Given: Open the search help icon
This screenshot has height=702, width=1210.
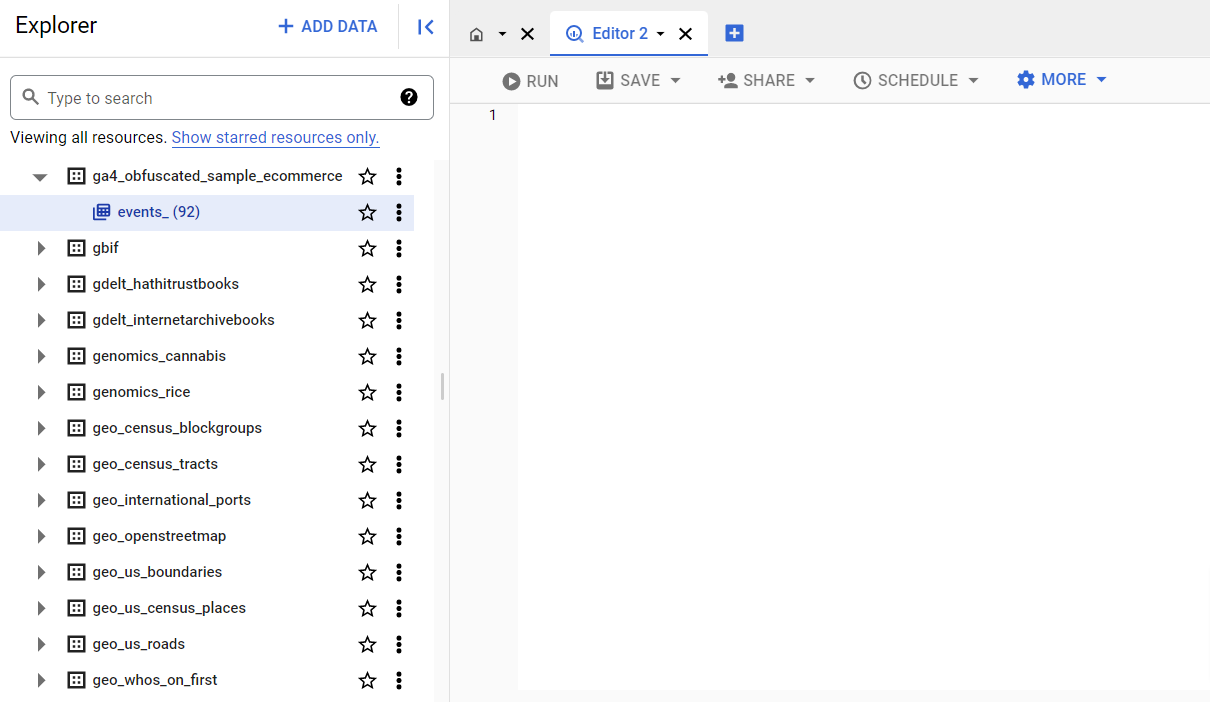Looking at the screenshot, I should point(409,97).
